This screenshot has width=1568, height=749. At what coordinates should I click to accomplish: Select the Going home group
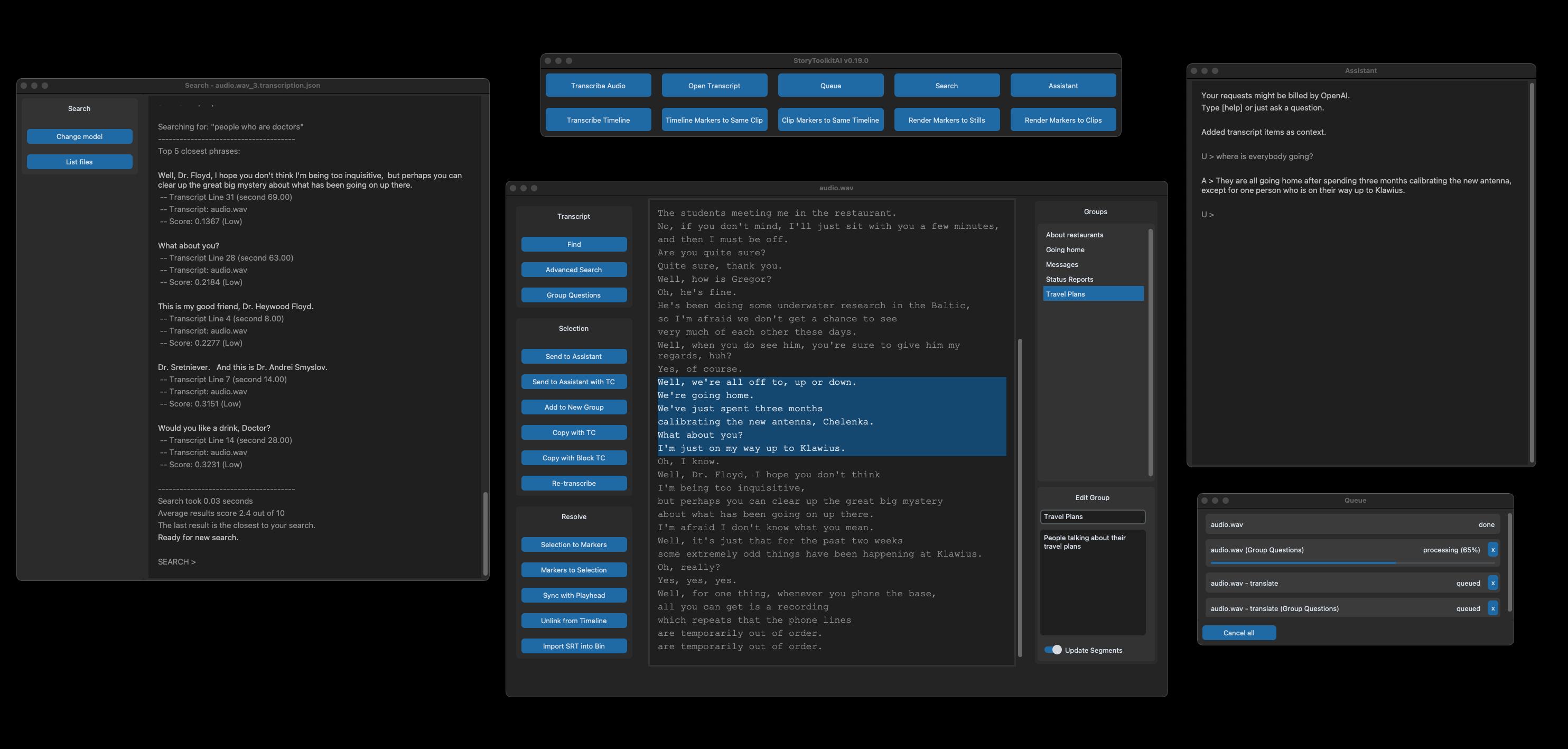pos(1065,249)
